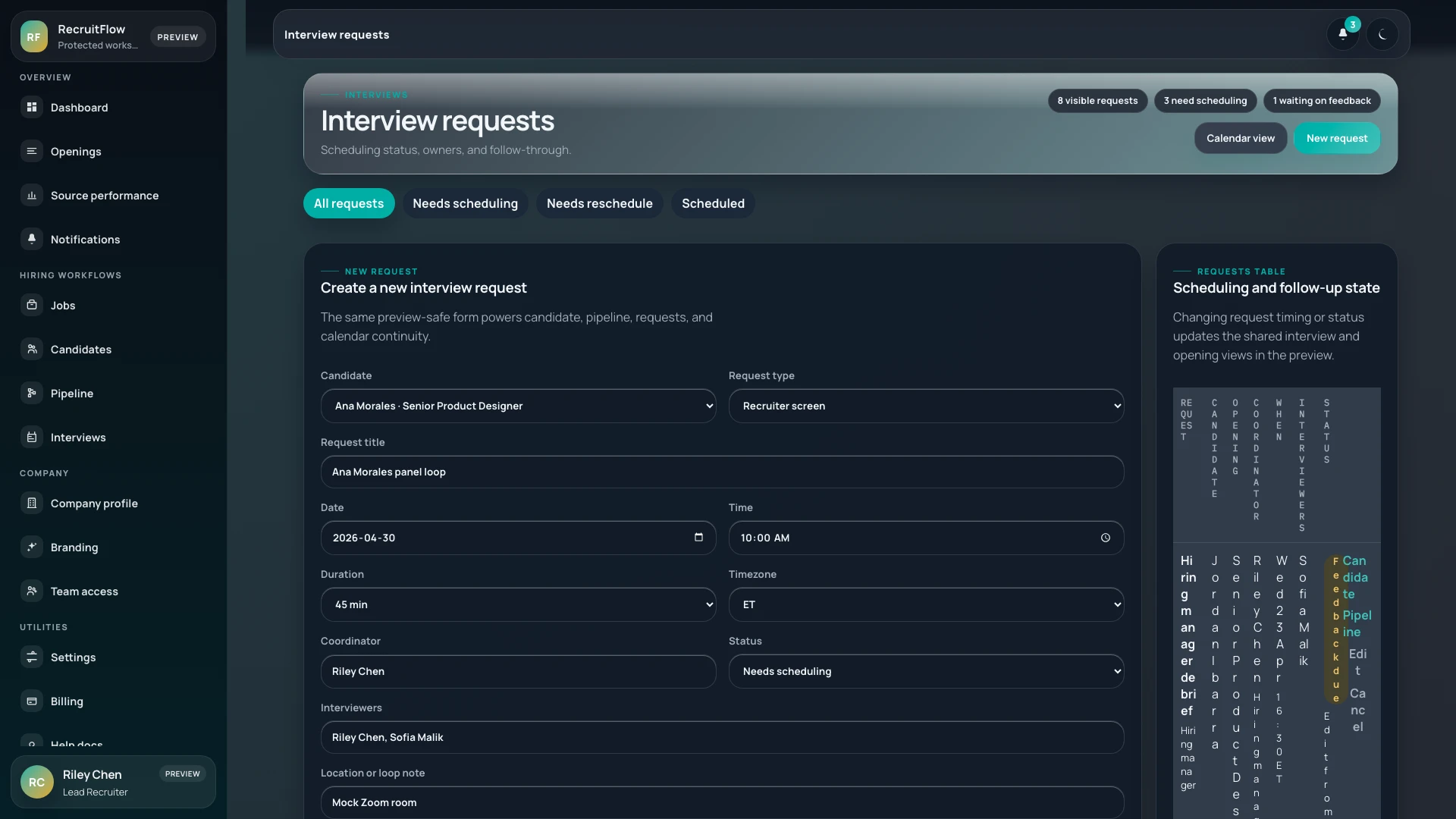Click the Settings sliders icon
This screenshot has height=819, width=1456.
click(32, 657)
